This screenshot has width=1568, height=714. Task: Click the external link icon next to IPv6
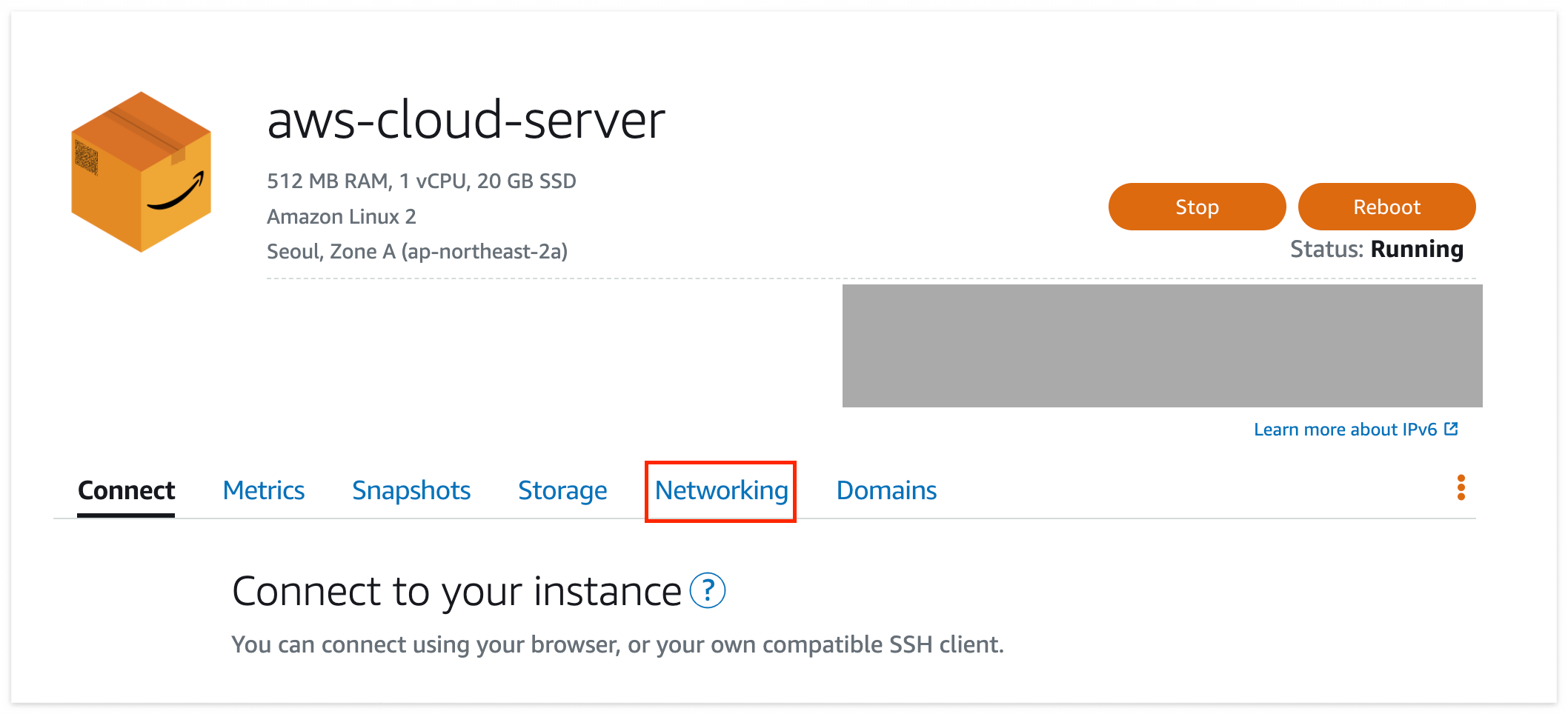click(1451, 429)
